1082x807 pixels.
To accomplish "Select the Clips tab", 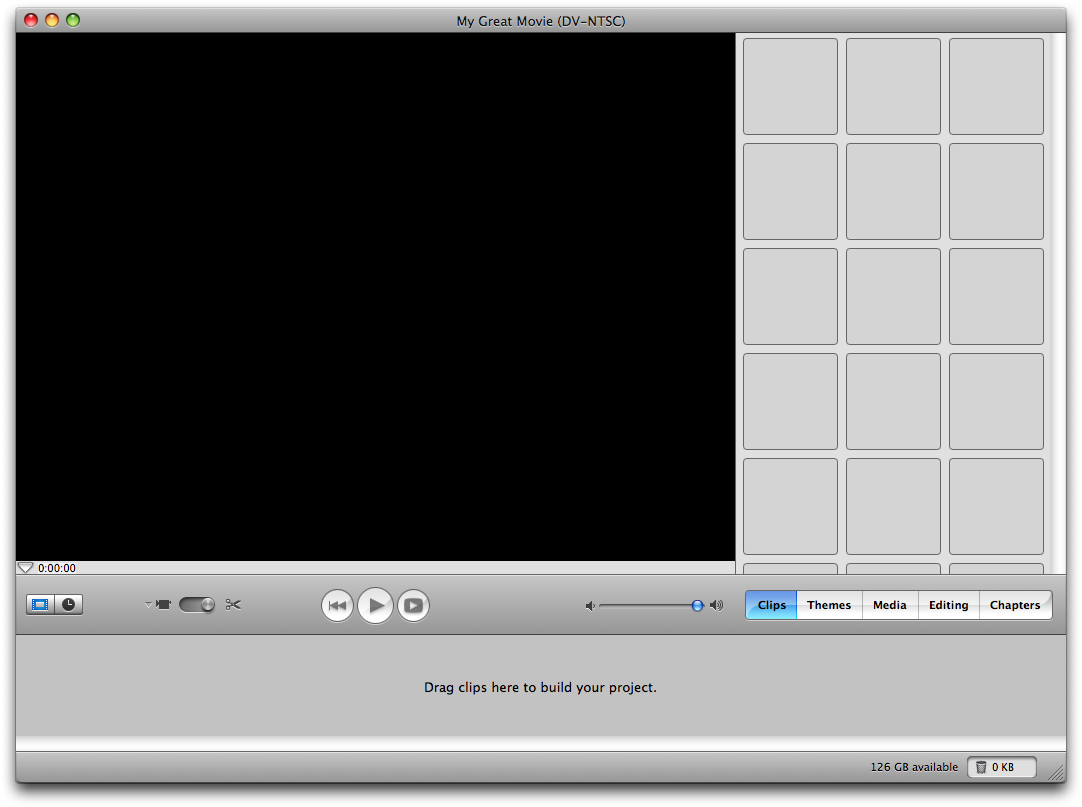I will coord(771,605).
